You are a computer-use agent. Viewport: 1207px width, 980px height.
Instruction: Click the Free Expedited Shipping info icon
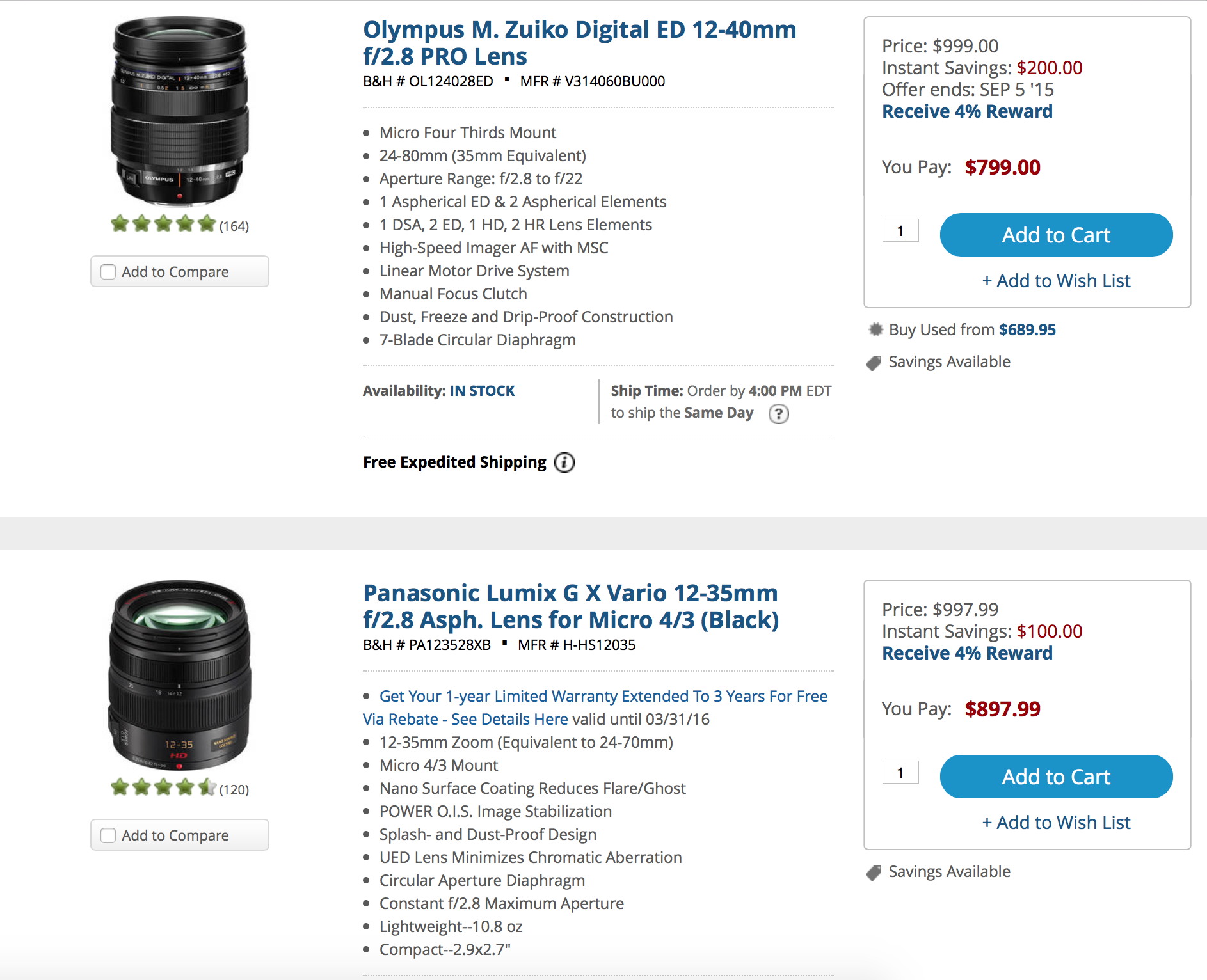pos(564,462)
